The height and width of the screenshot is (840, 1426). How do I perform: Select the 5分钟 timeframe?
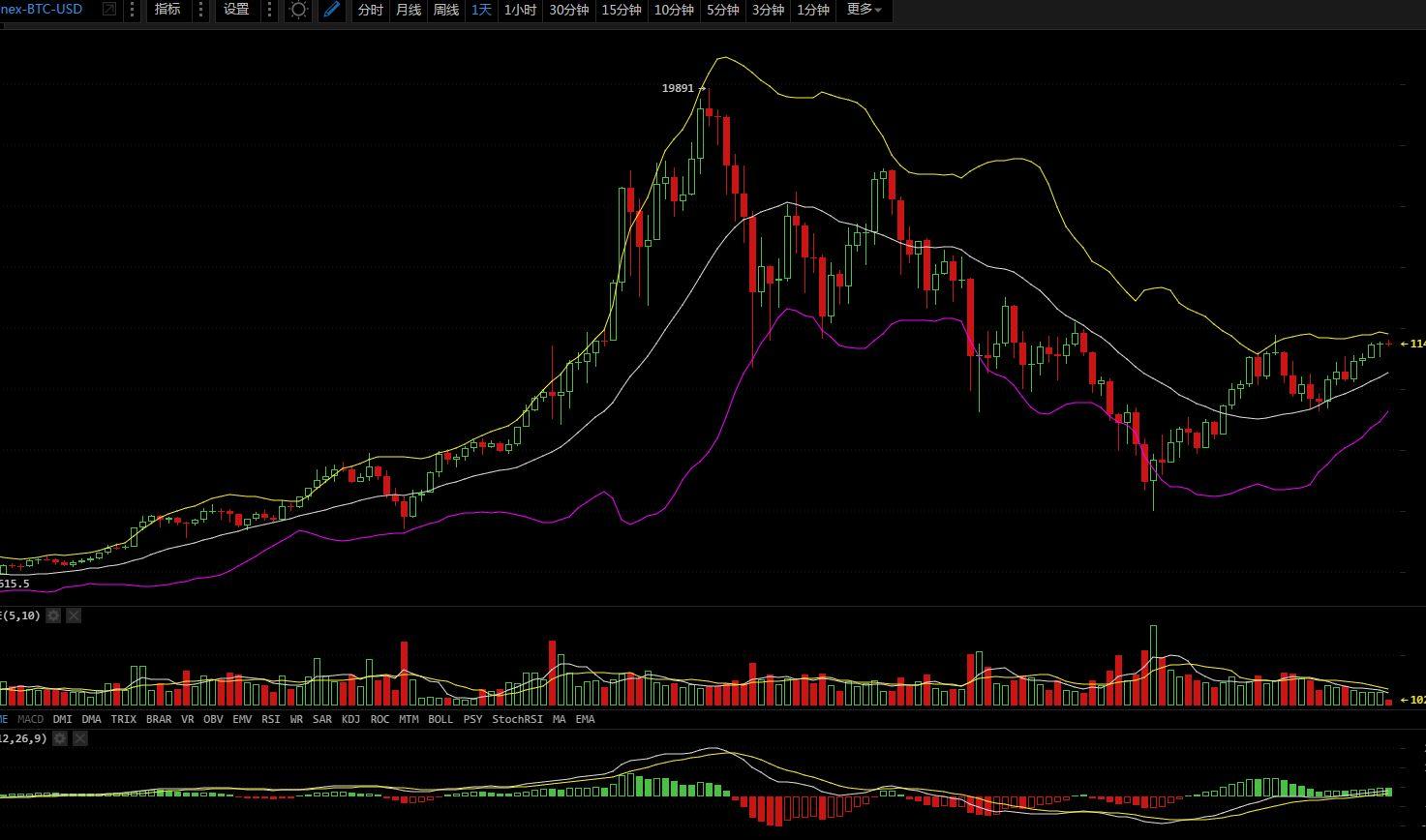tap(722, 10)
